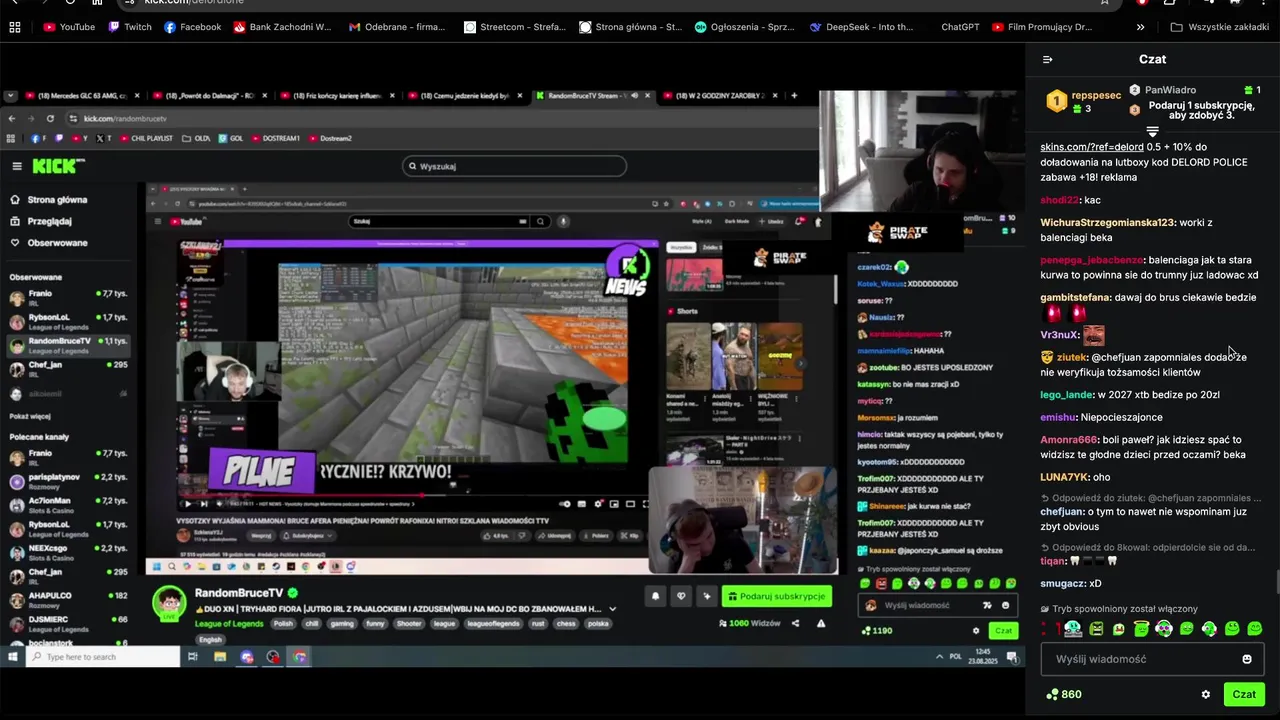Insert the DJ turntable emote

coord(1073,629)
